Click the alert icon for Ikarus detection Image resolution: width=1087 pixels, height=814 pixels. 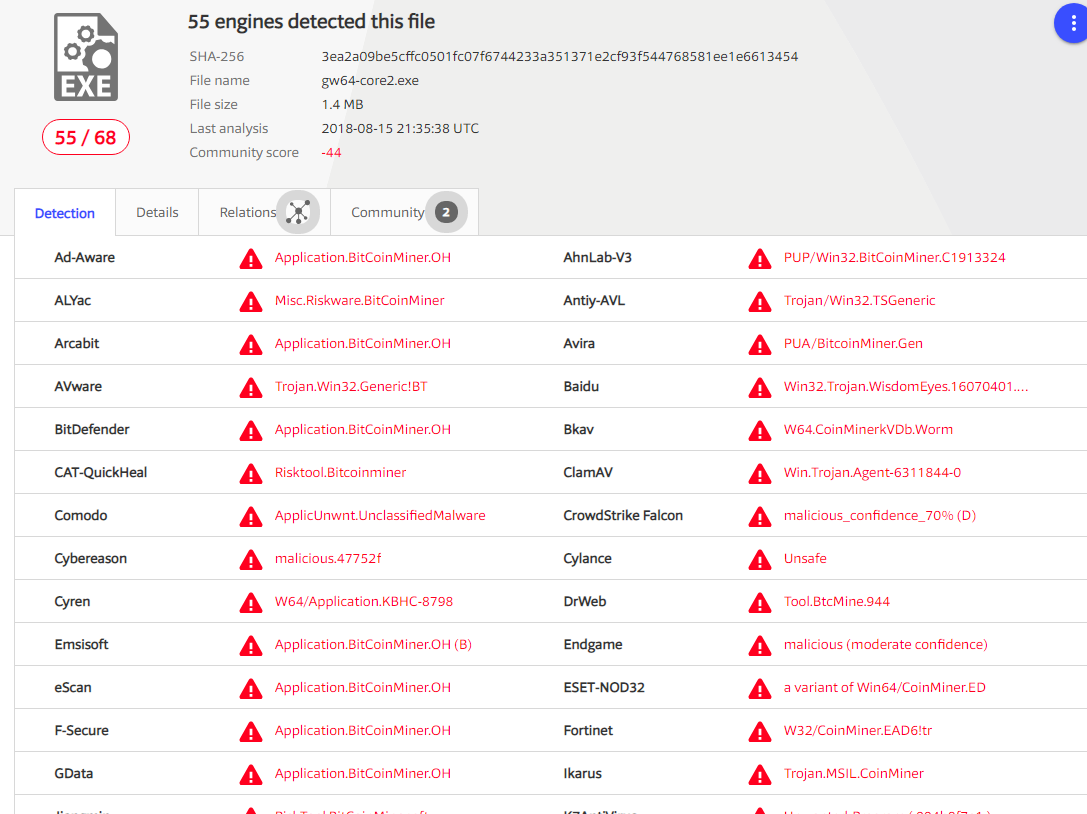click(760, 774)
